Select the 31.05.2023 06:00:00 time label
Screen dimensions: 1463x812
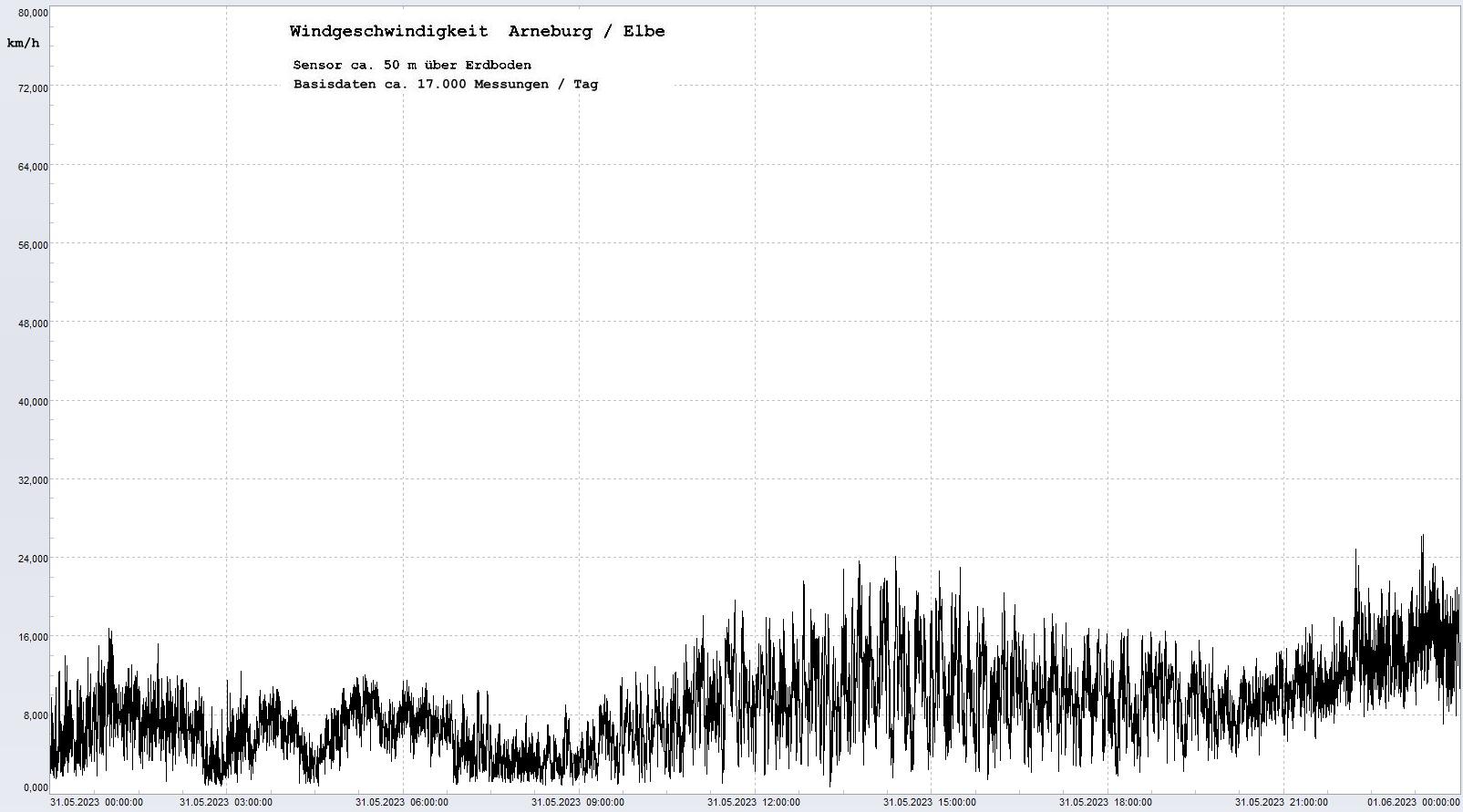401,802
